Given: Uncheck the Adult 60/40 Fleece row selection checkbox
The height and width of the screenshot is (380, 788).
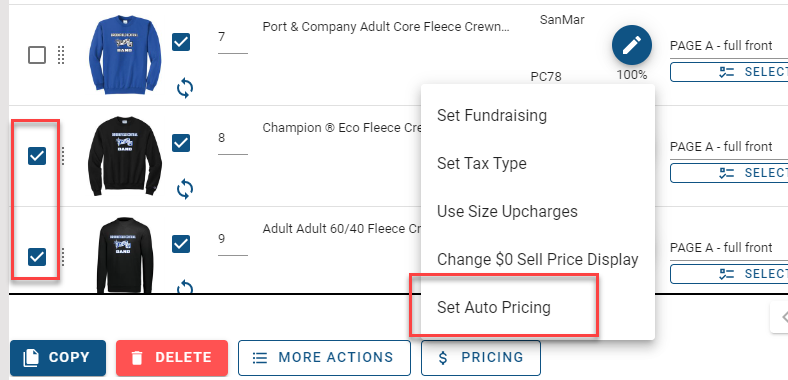Looking at the screenshot, I should pyautogui.click(x=37, y=257).
